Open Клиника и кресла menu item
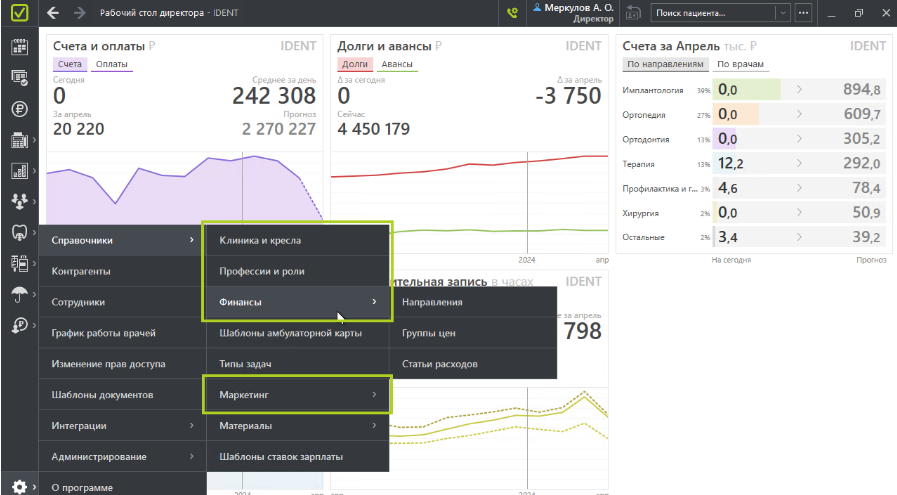The height and width of the screenshot is (495, 897). pos(296,240)
